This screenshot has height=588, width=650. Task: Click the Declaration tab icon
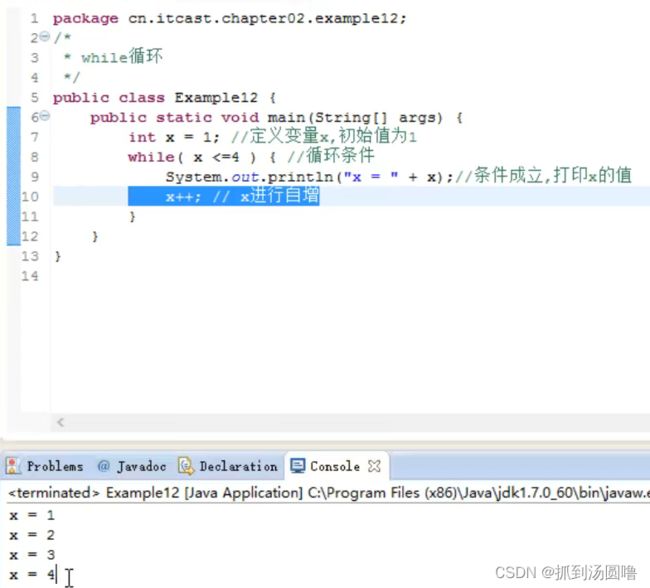coord(185,467)
